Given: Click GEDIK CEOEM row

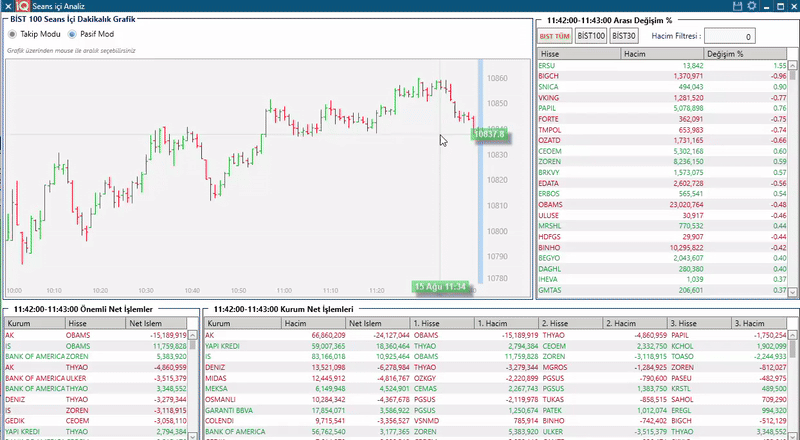Looking at the screenshot, I should coord(96,421).
